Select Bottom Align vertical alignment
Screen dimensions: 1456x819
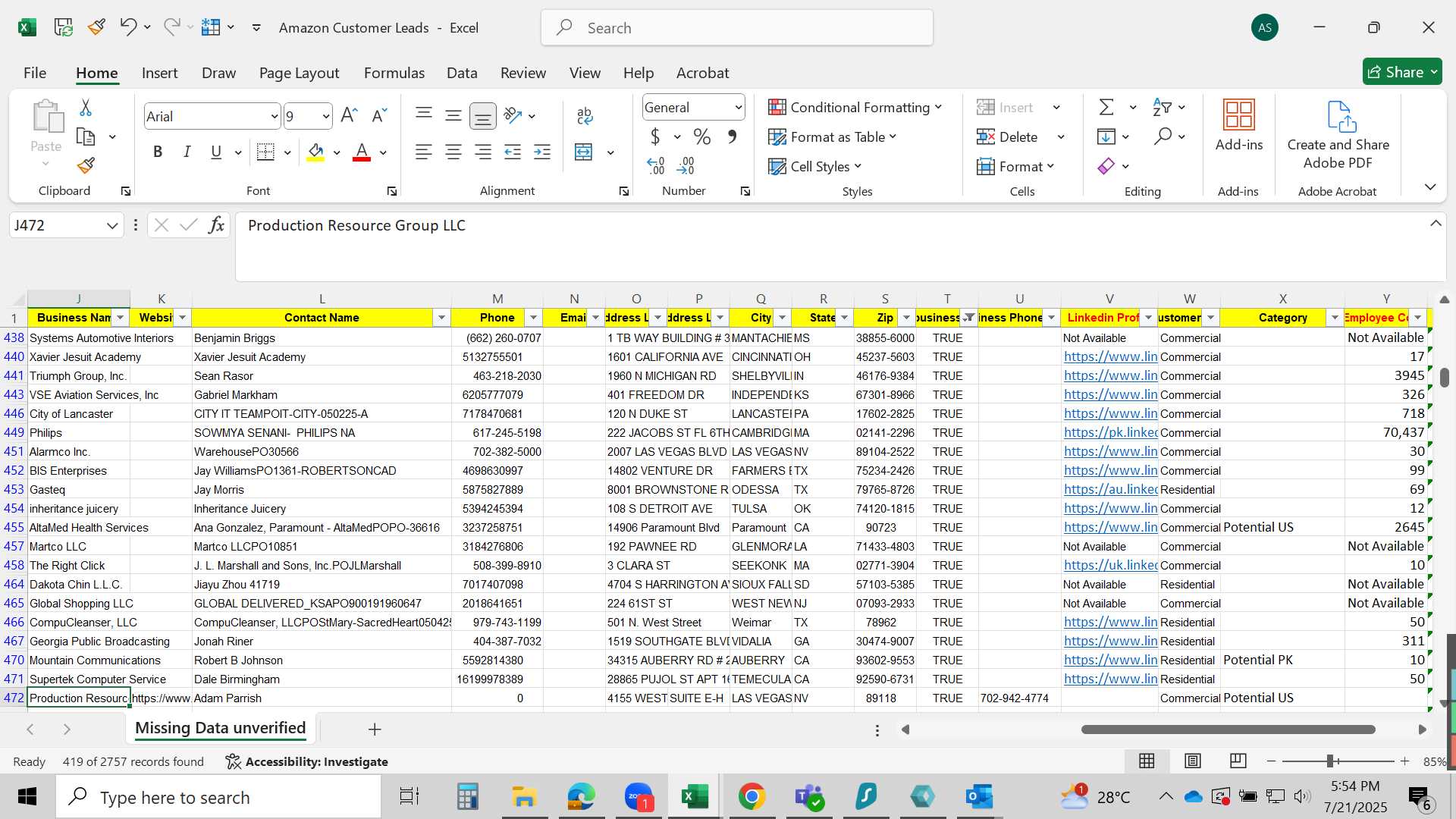coord(483,115)
